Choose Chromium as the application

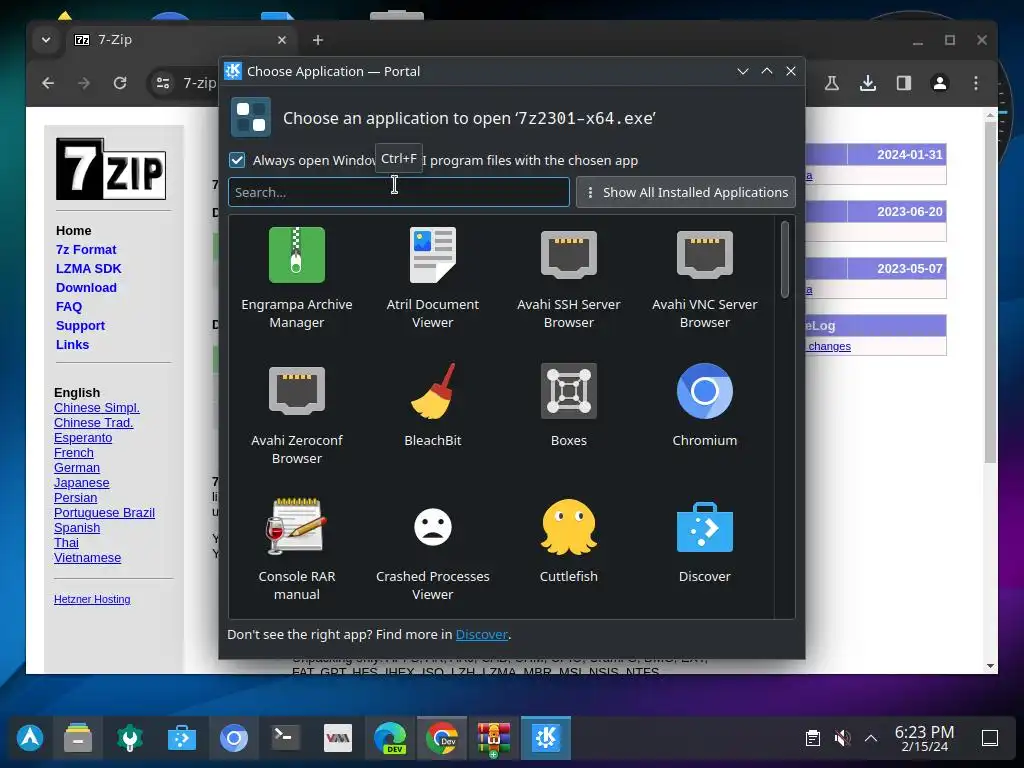pos(704,405)
